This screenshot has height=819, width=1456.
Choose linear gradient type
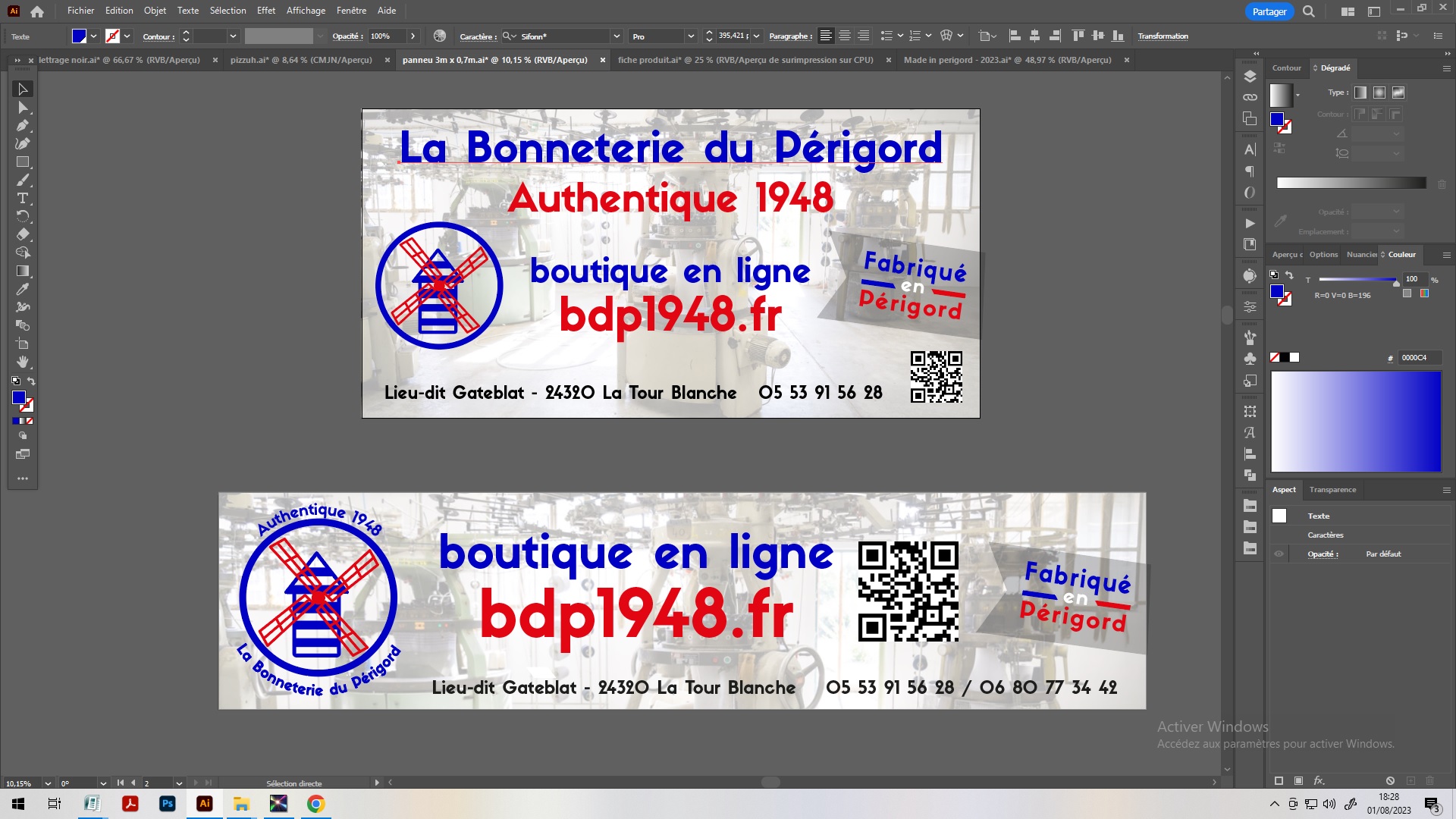(1360, 93)
